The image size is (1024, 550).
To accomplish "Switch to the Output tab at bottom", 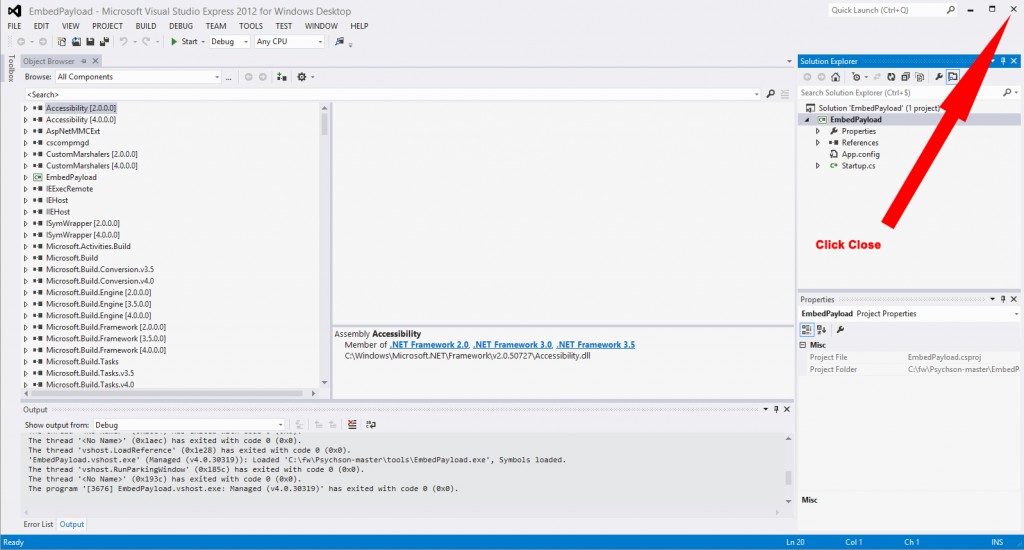I will (x=72, y=525).
